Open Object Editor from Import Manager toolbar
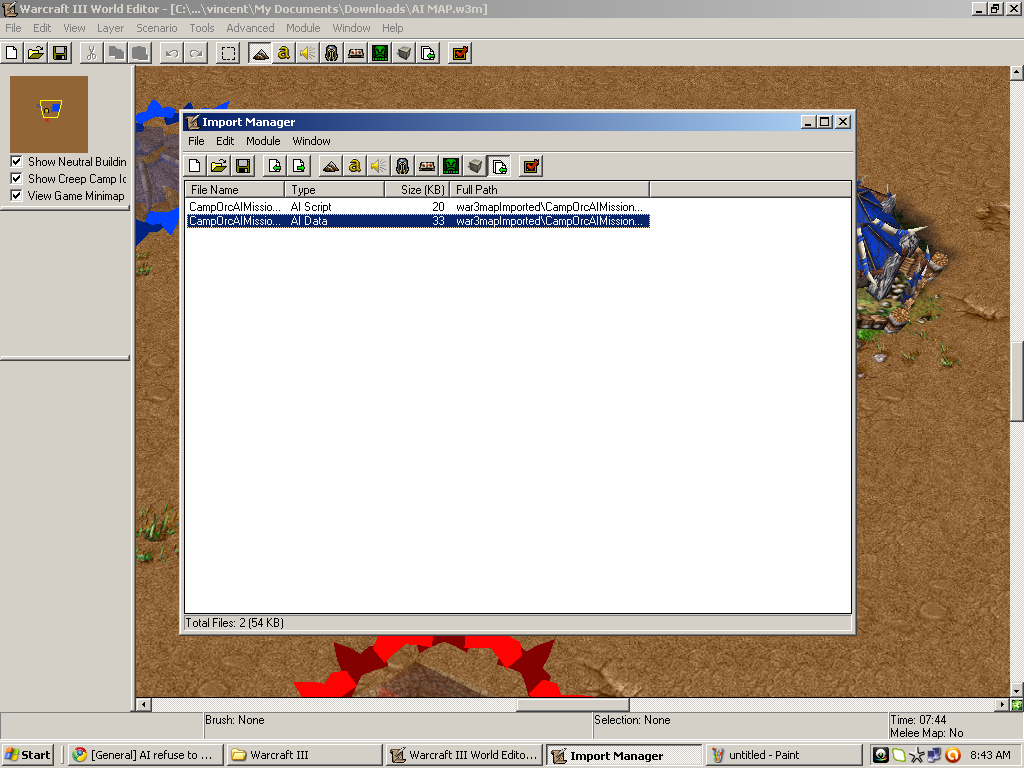The image size is (1024, 768). [x=402, y=166]
